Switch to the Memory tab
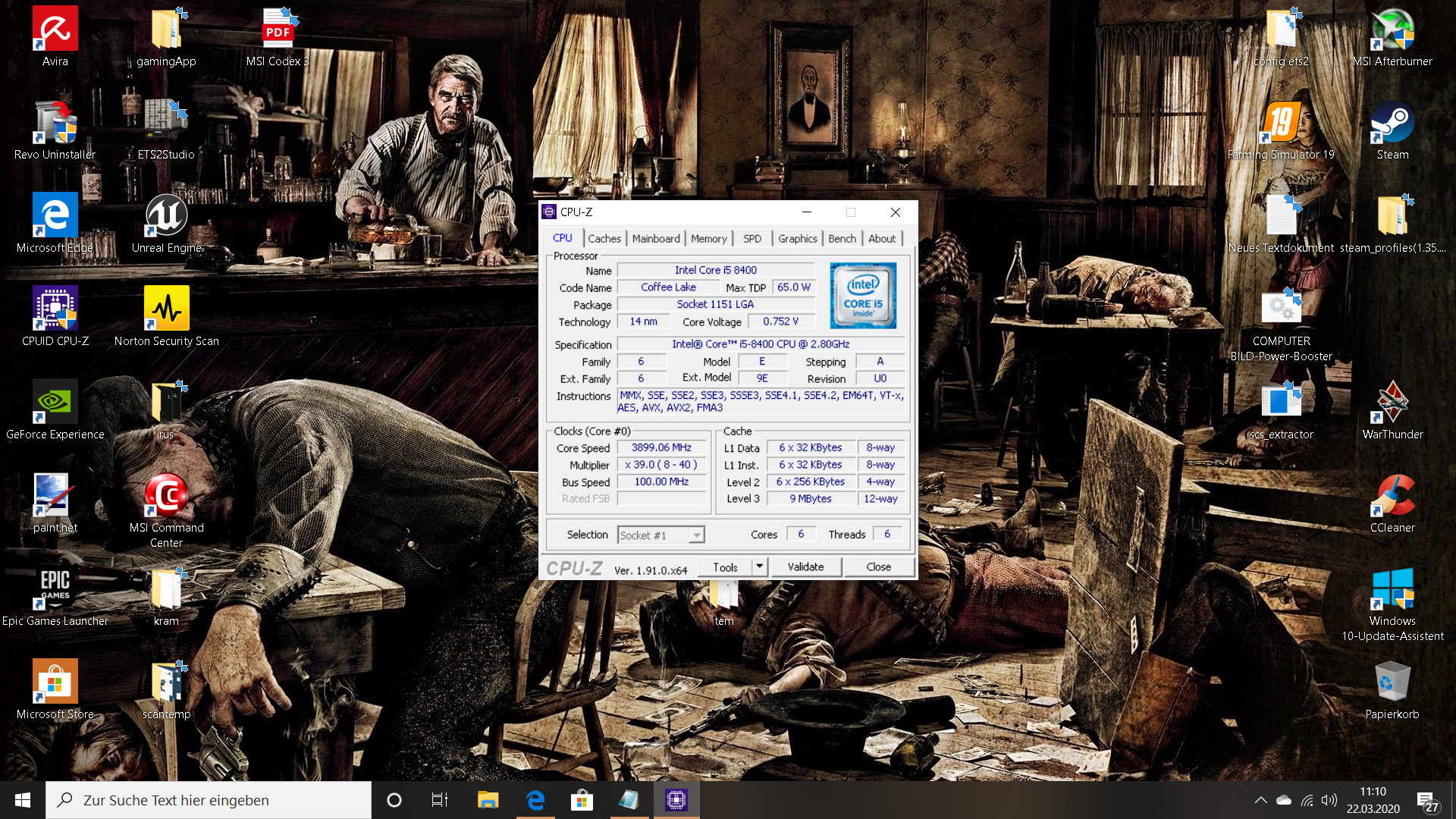This screenshot has width=1456, height=819. pyautogui.click(x=708, y=238)
